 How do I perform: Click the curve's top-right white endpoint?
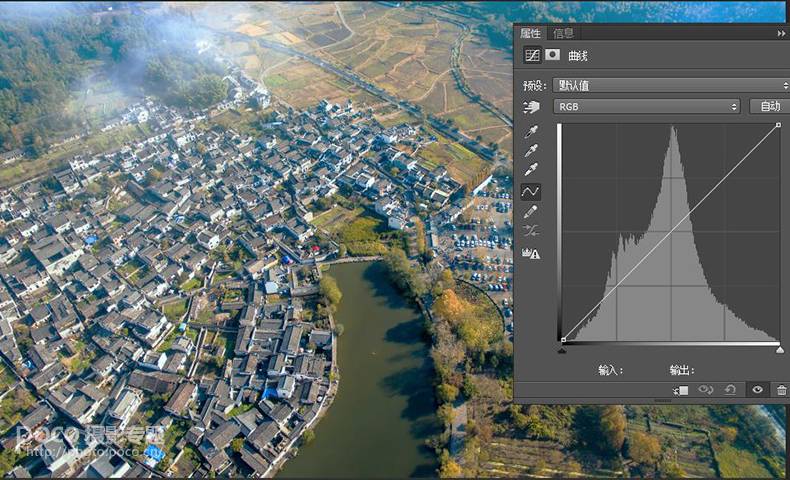point(778,125)
